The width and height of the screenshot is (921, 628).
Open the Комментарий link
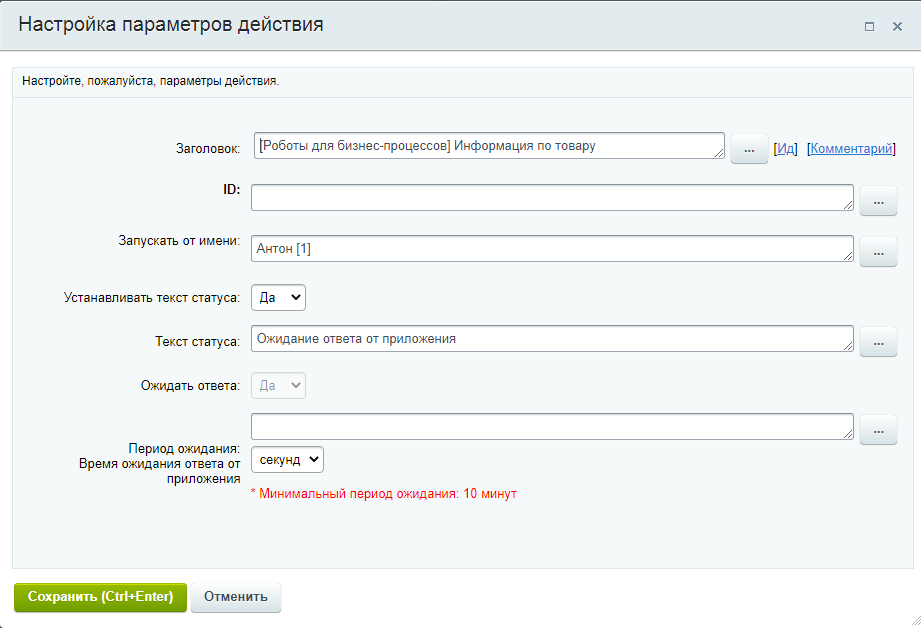coord(851,149)
